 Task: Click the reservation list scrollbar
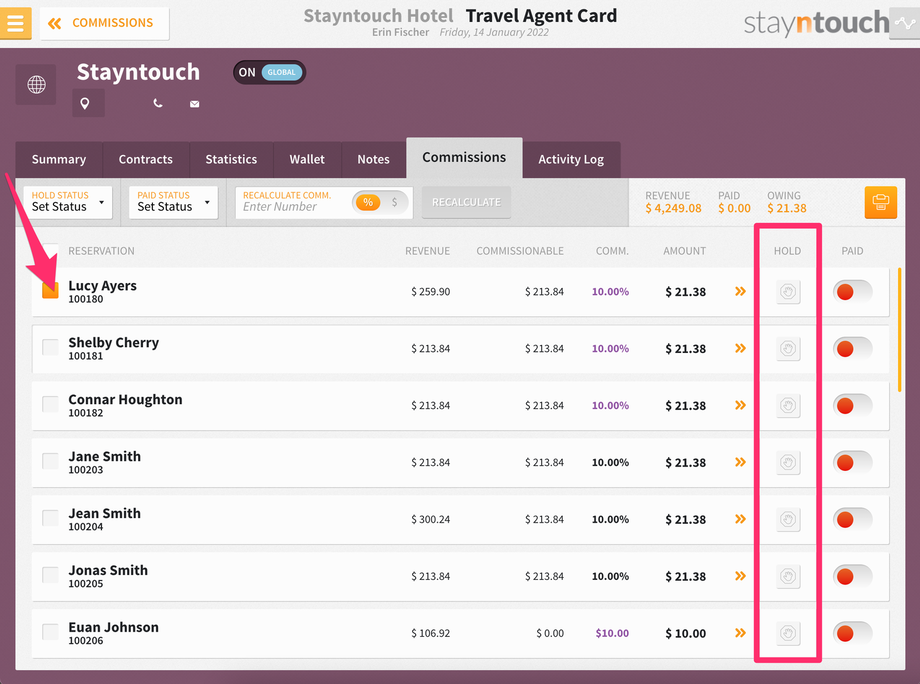click(x=899, y=330)
